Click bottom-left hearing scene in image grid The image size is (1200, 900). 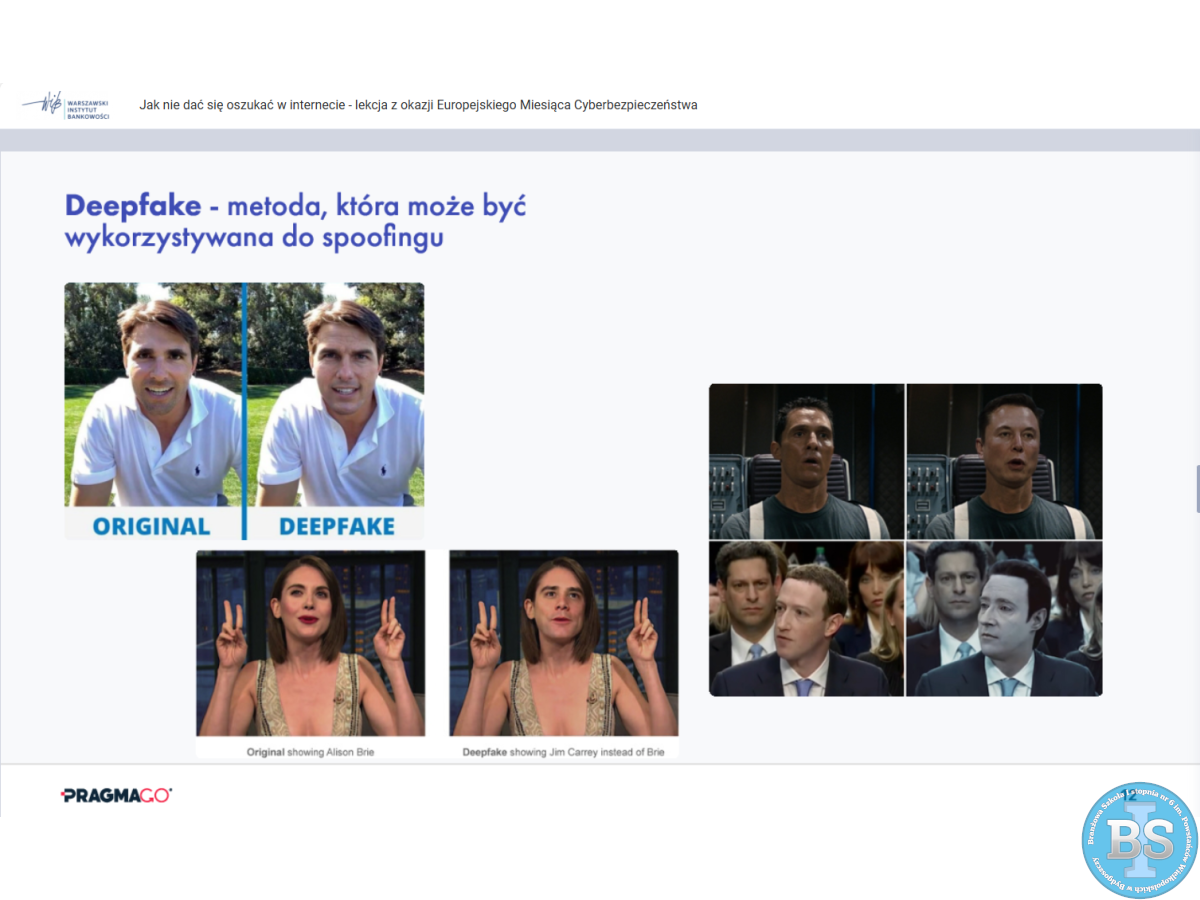click(x=806, y=619)
